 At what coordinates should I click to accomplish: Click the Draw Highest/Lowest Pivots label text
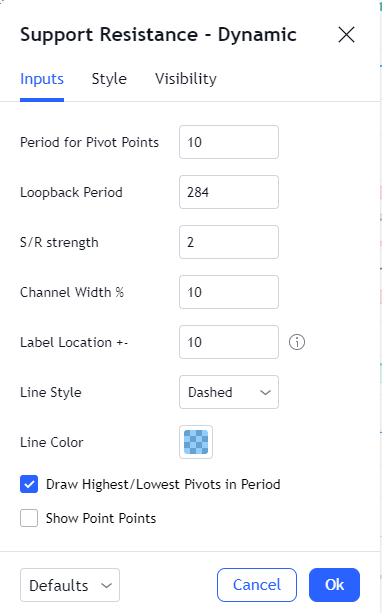(163, 485)
